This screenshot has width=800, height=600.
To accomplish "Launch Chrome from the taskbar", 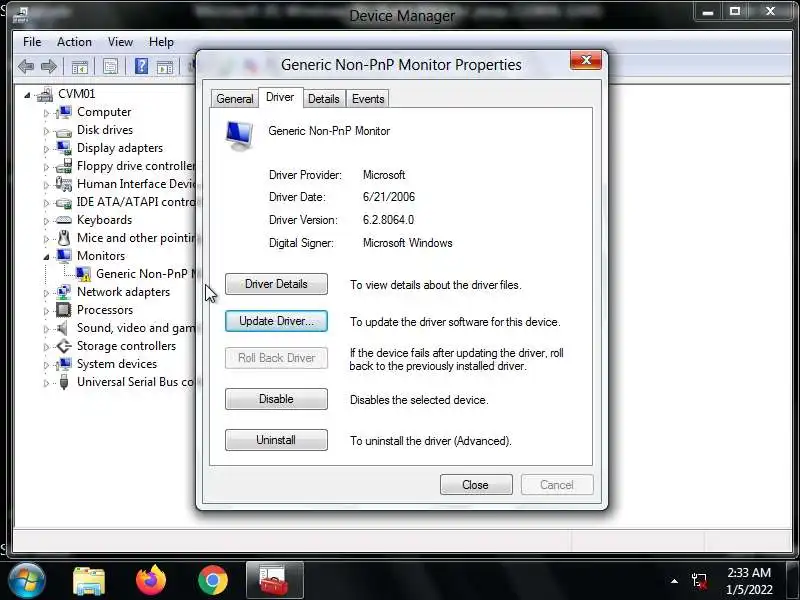I will point(213,581).
